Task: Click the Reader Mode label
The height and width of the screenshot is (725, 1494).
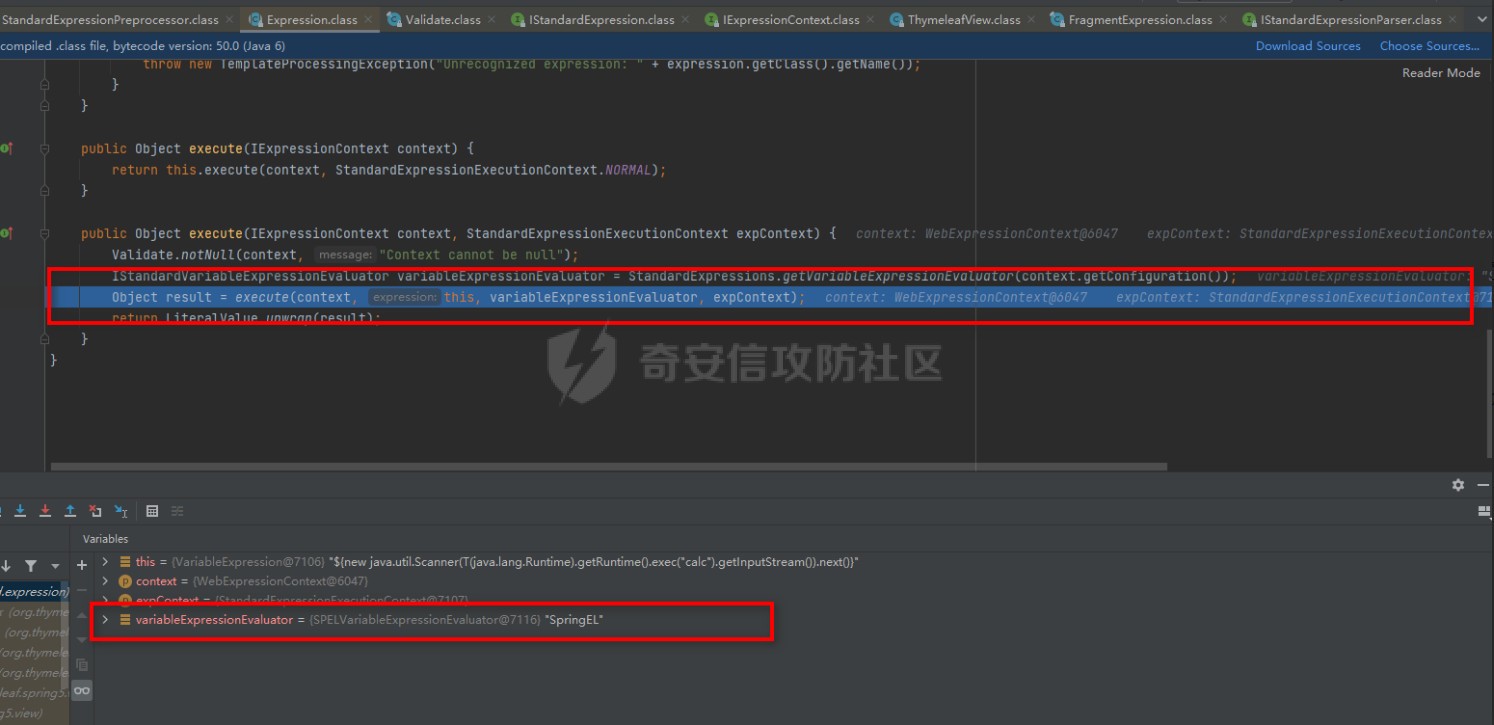Action: [1441, 73]
